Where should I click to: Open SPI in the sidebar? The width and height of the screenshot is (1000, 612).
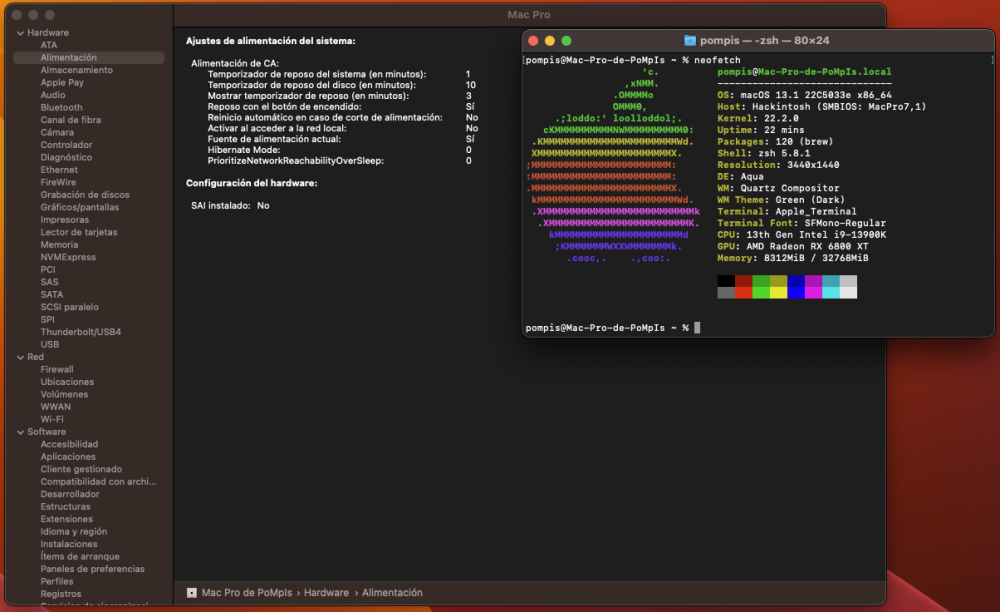[47, 319]
